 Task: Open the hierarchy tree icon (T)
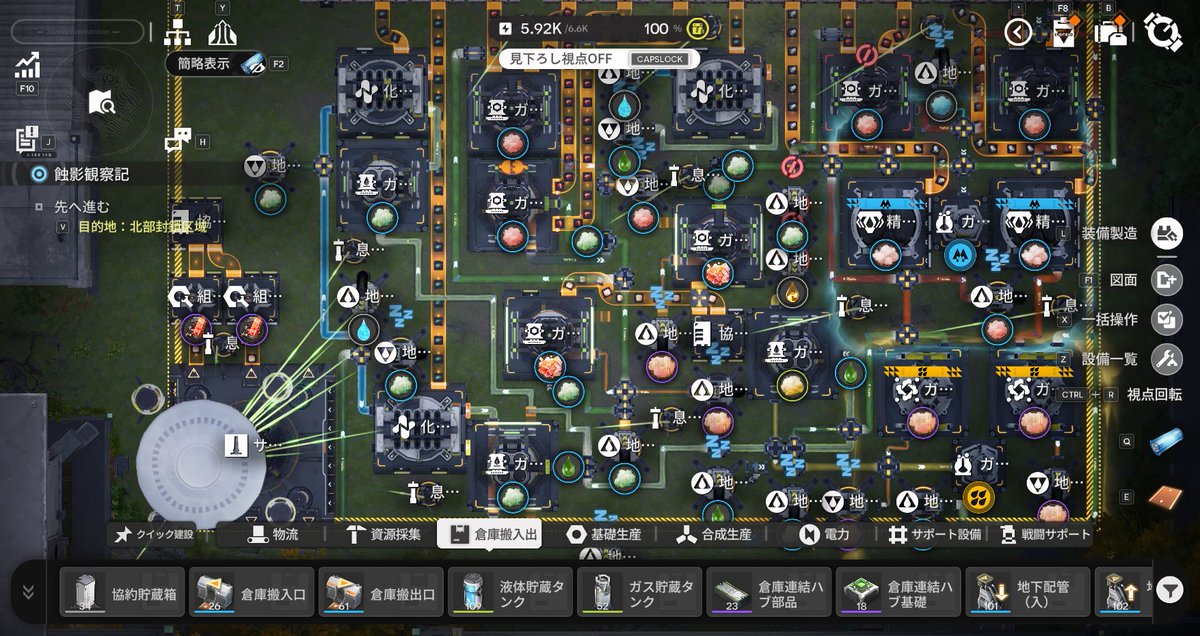point(177,32)
